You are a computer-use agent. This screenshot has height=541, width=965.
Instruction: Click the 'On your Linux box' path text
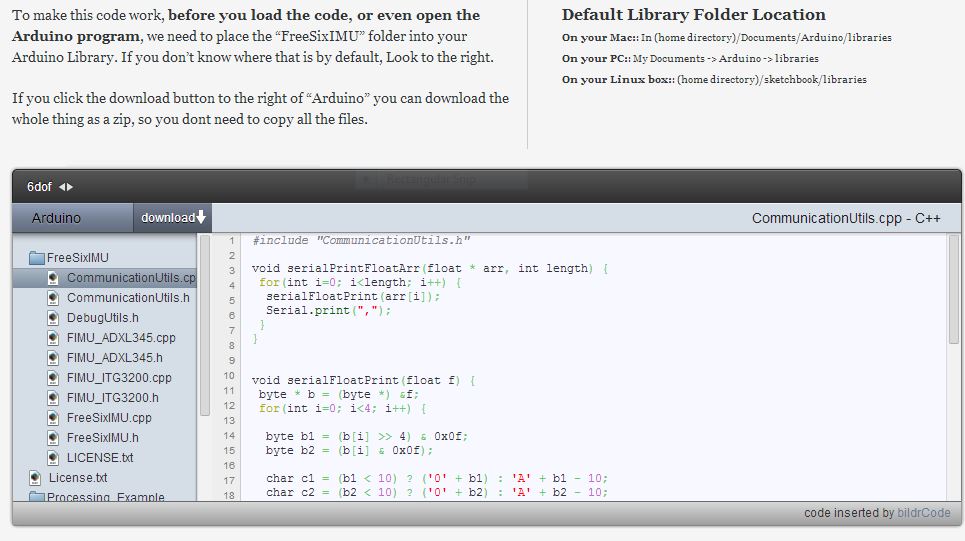coord(714,79)
